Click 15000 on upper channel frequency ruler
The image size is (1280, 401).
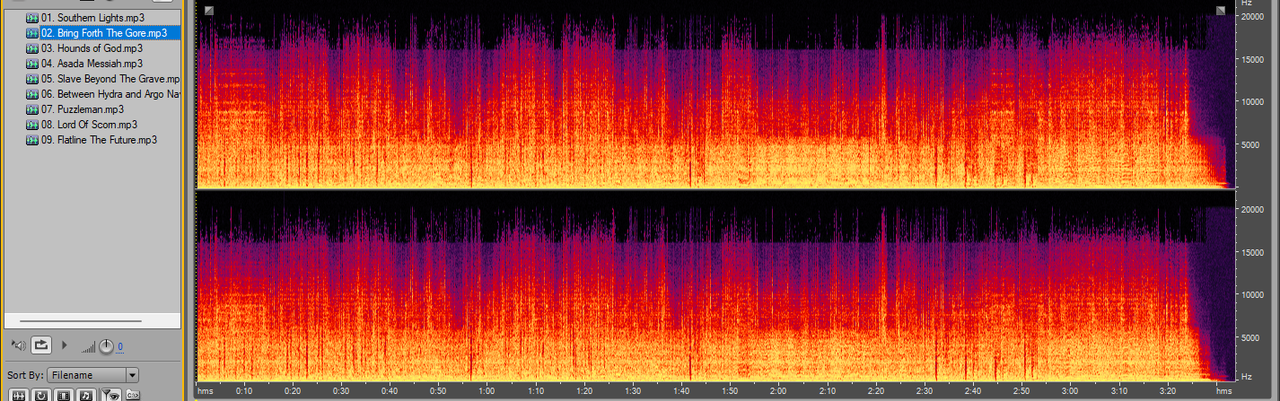pyautogui.click(x=1253, y=59)
